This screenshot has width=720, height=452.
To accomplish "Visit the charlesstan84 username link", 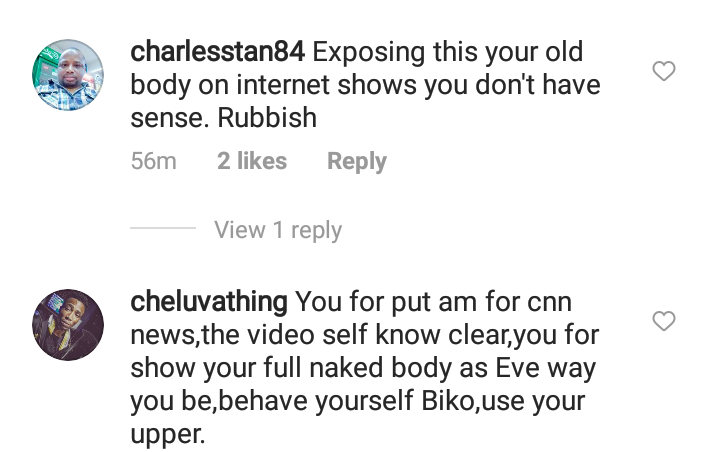I will (218, 51).
